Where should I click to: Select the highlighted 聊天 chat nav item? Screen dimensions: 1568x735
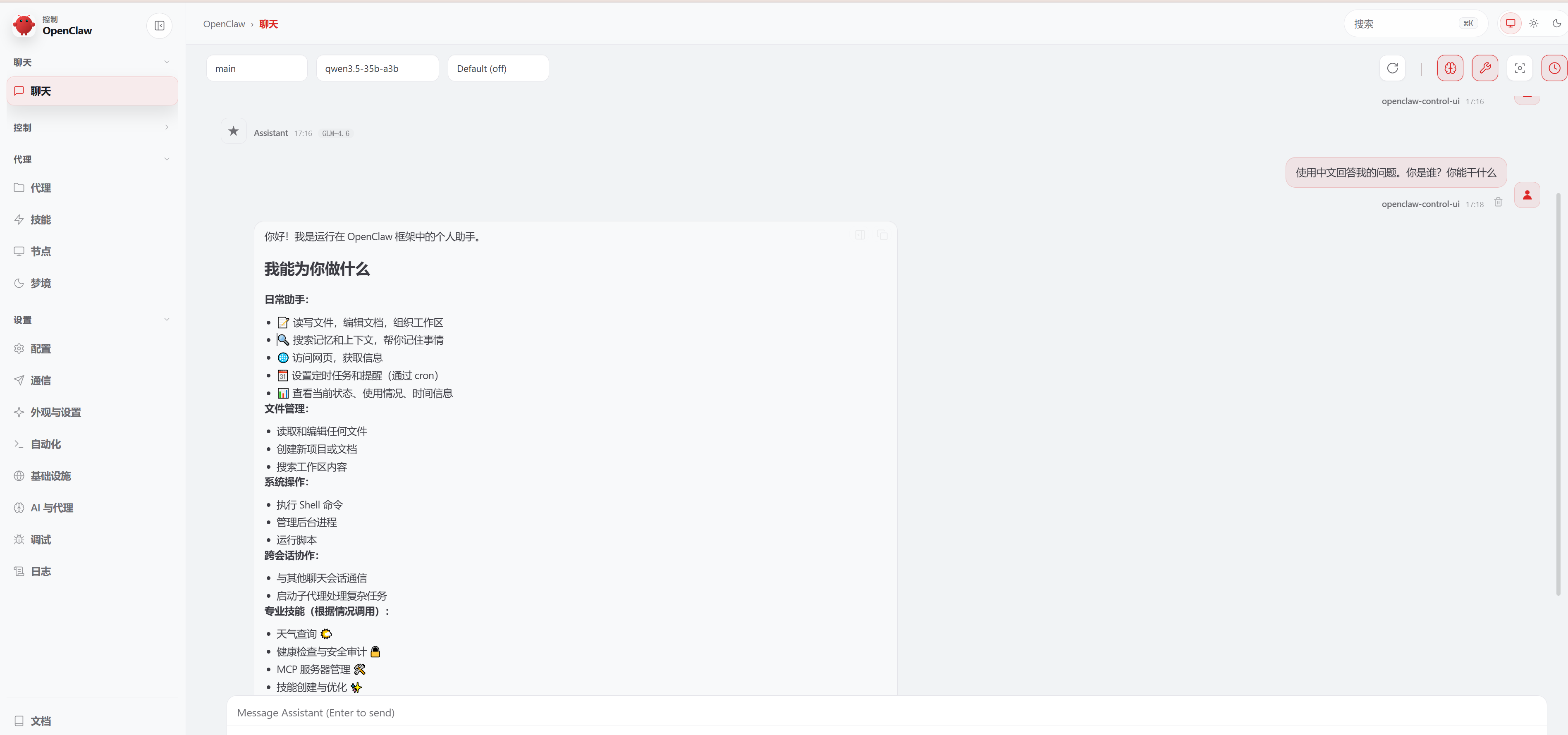93,91
